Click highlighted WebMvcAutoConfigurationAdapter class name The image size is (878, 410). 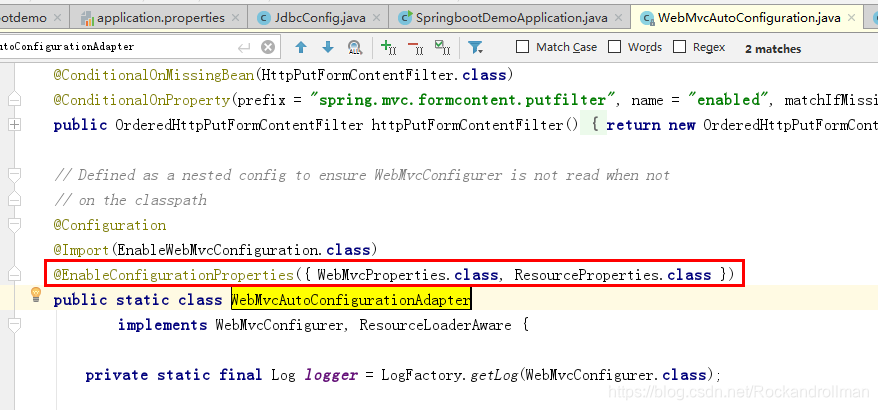(x=351, y=300)
